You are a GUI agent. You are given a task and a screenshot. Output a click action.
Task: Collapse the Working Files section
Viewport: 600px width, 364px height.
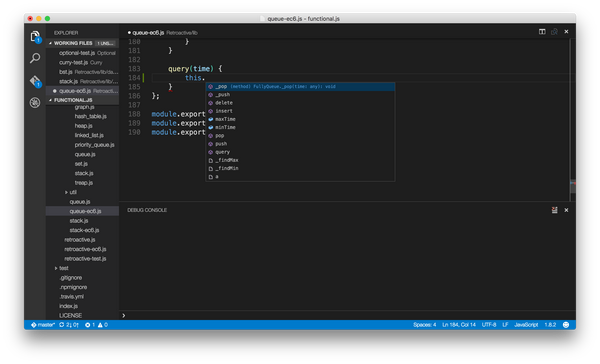pyautogui.click(x=82, y=43)
